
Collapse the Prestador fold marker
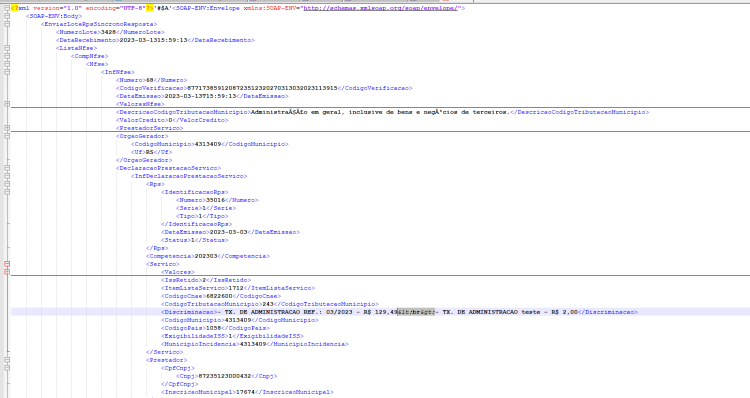(x=7, y=360)
